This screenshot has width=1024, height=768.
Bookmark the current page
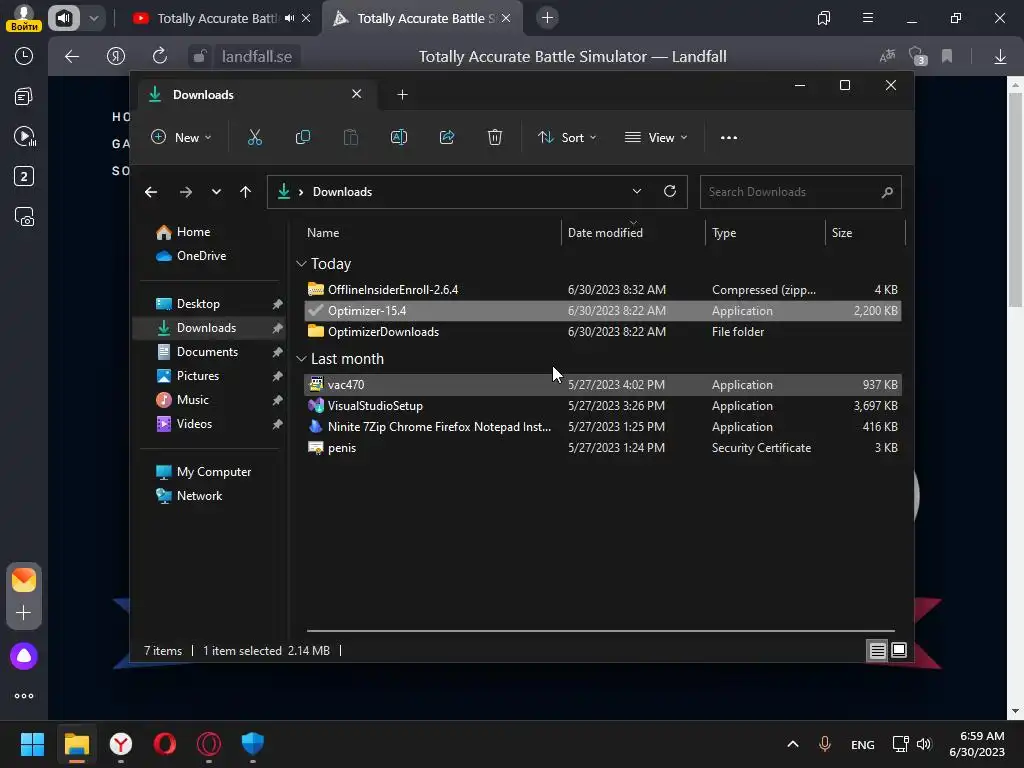[947, 57]
